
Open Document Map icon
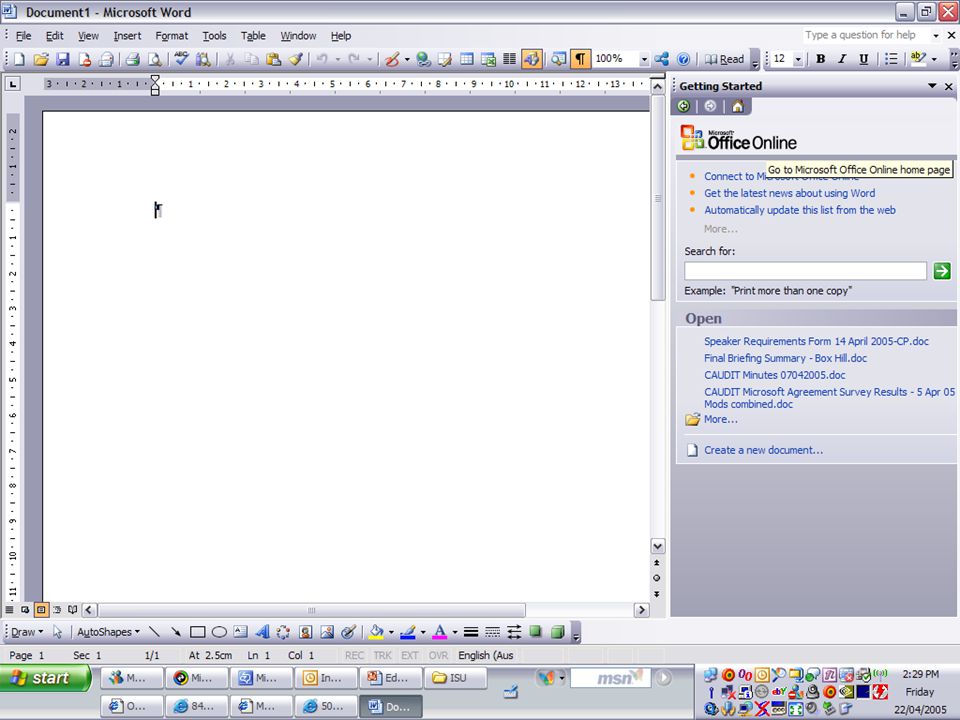click(x=558, y=59)
